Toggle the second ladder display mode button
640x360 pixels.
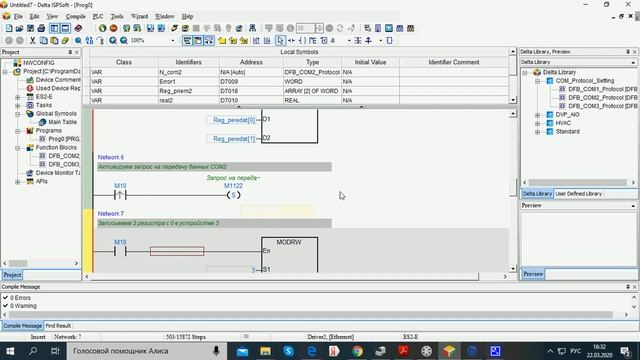coord(198,40)
